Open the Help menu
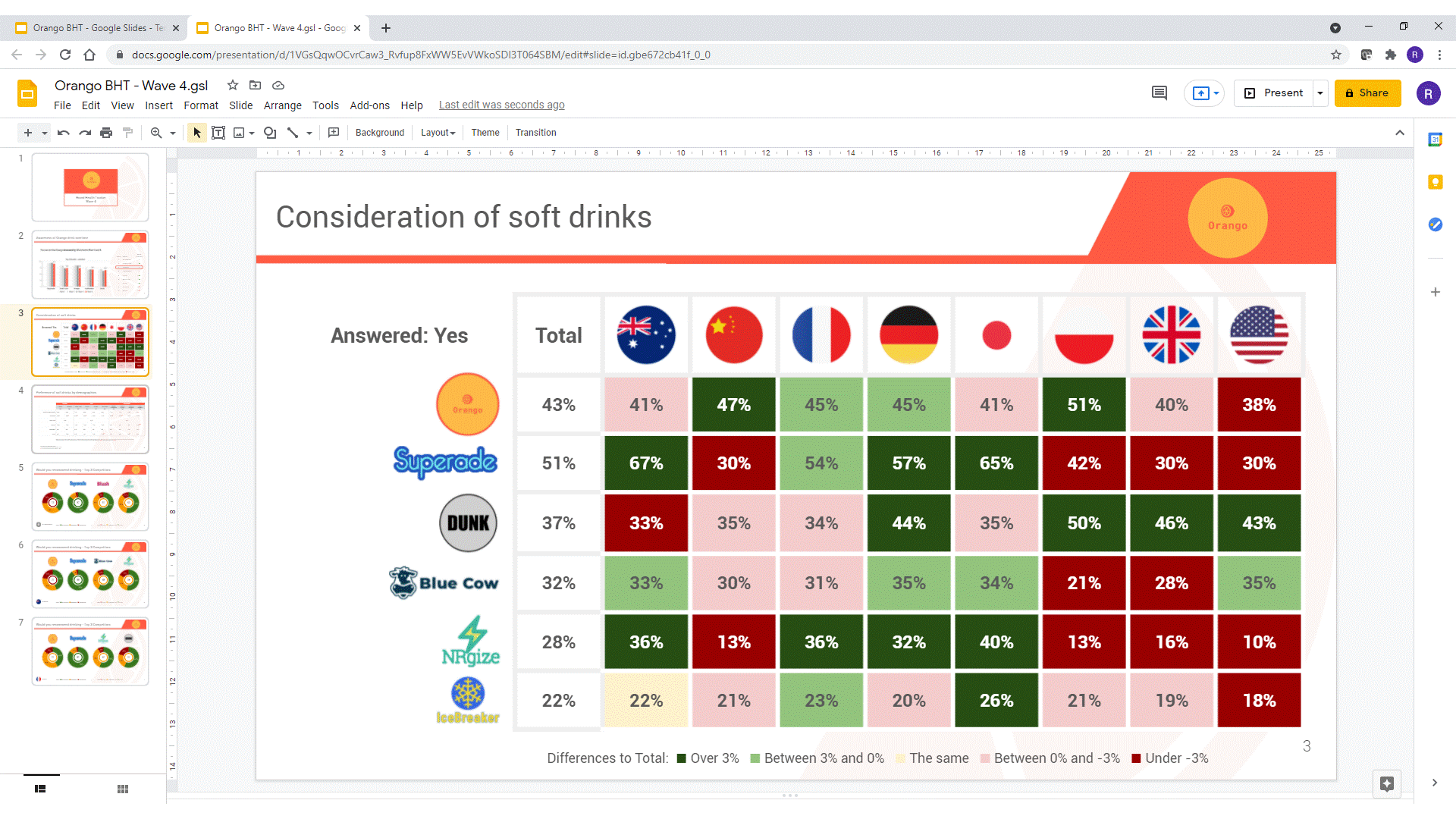 click(x=412, y=105)
